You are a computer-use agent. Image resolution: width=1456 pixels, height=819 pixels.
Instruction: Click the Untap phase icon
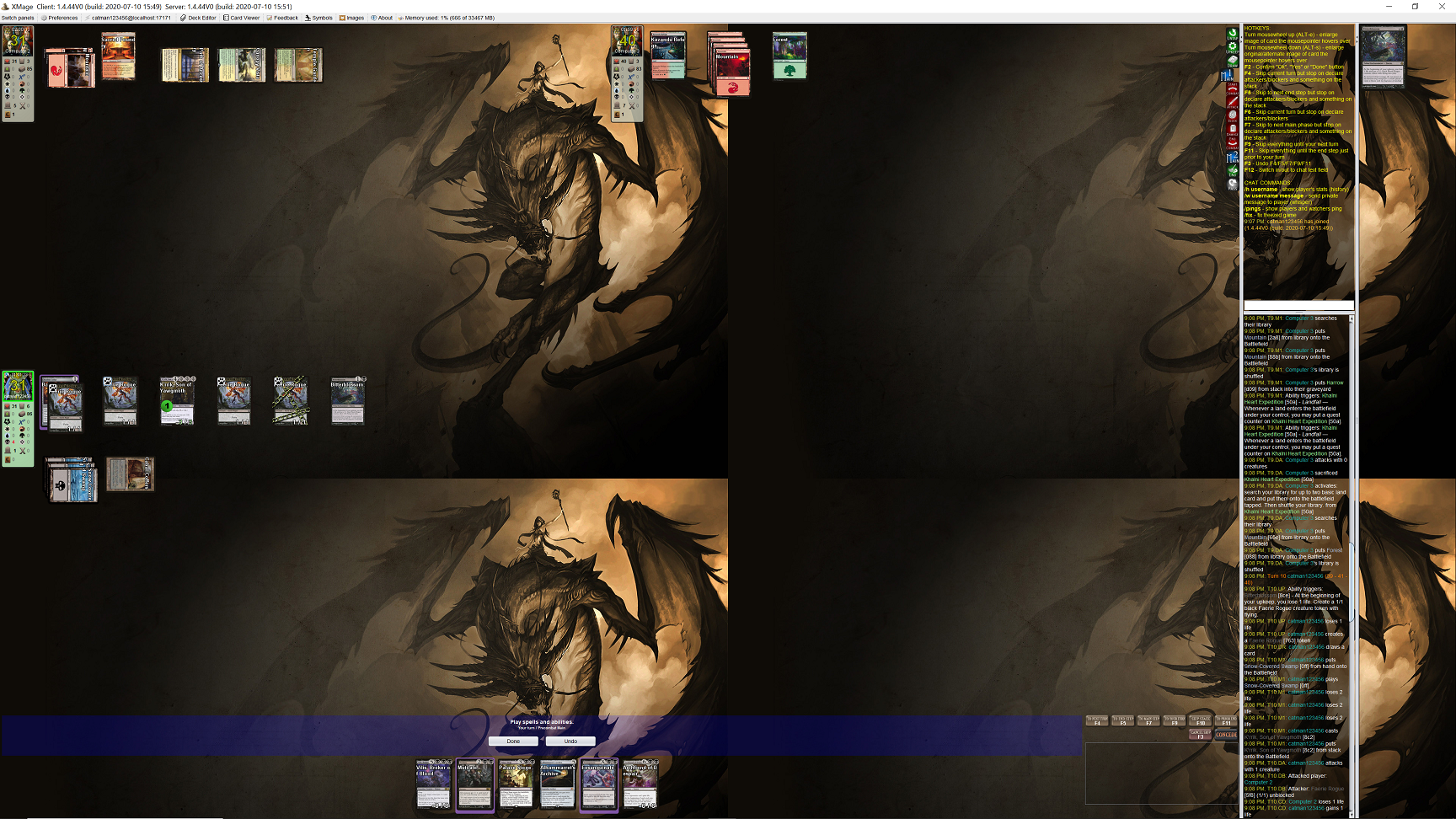tap(1233, 34)
